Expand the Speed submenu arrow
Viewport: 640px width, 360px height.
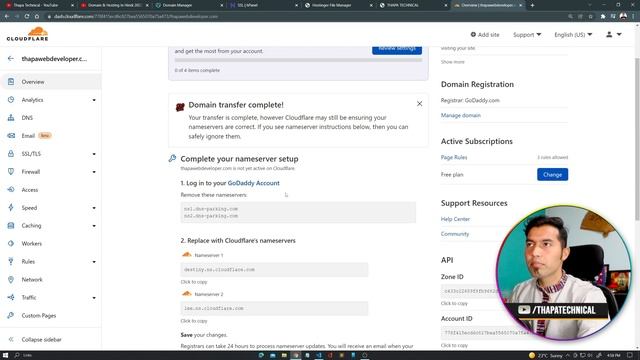[94, 208]
